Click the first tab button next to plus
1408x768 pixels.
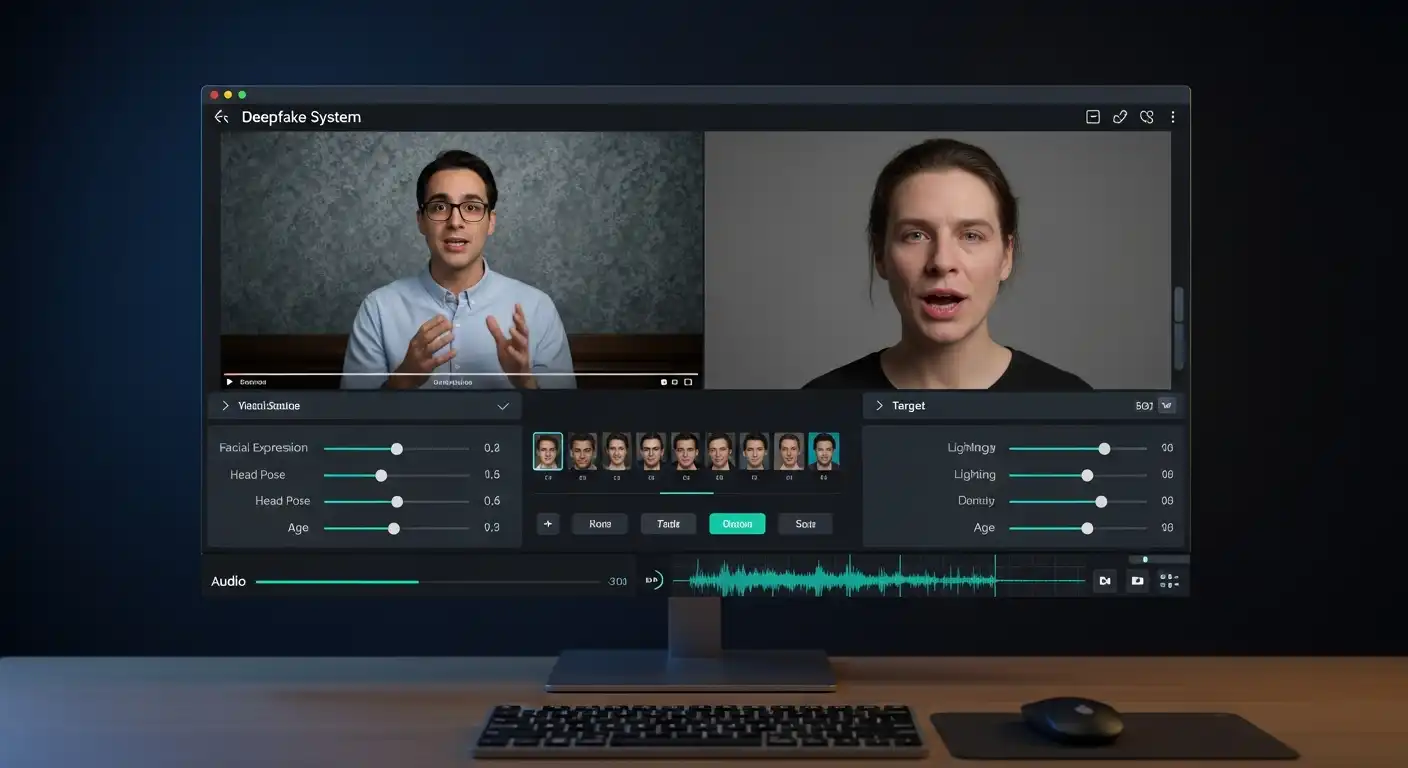tap(600, 524)
